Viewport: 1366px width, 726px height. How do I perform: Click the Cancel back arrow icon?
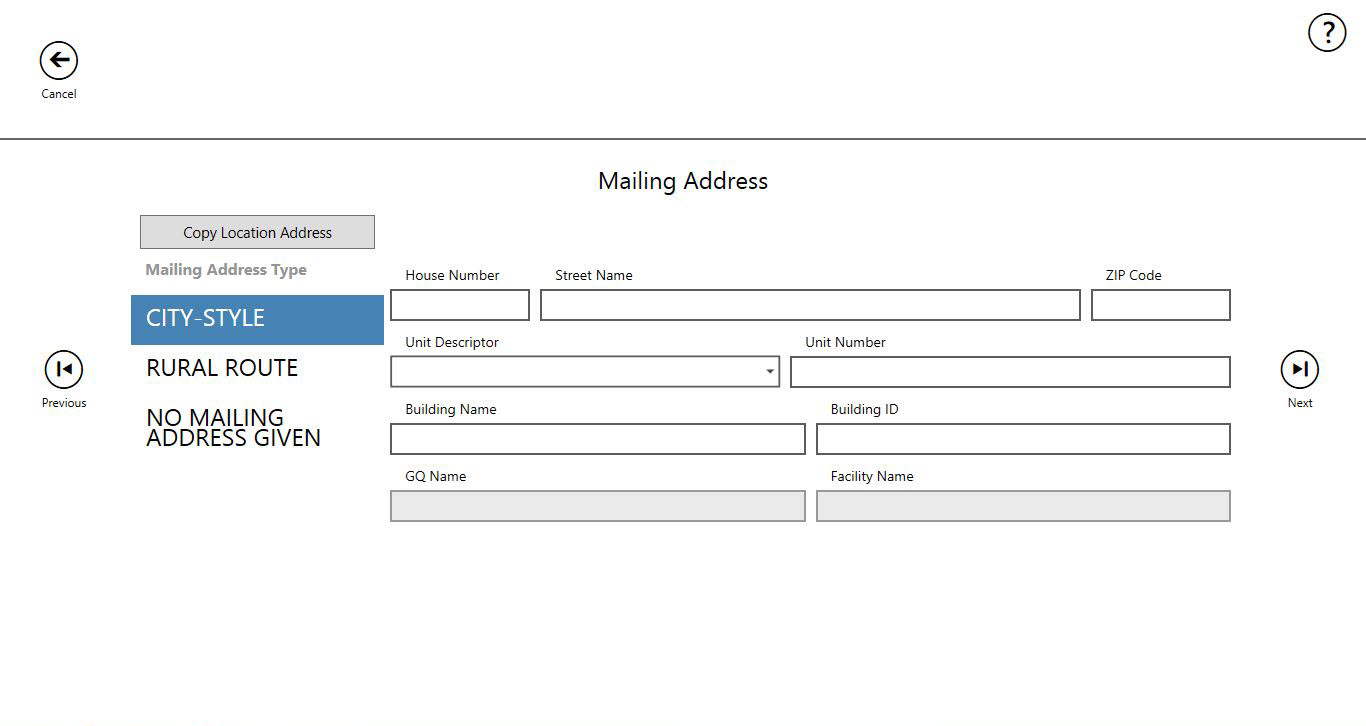point(59,61)
